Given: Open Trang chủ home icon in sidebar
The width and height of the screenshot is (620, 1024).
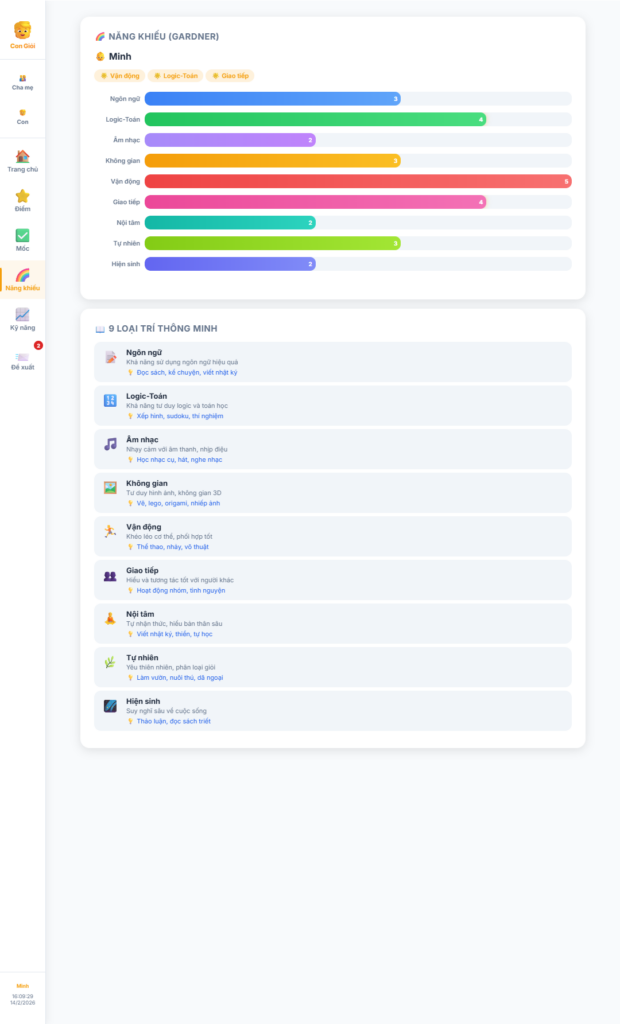Looking at the screenshot, I should pyautogui.click(x=22, y=157).
